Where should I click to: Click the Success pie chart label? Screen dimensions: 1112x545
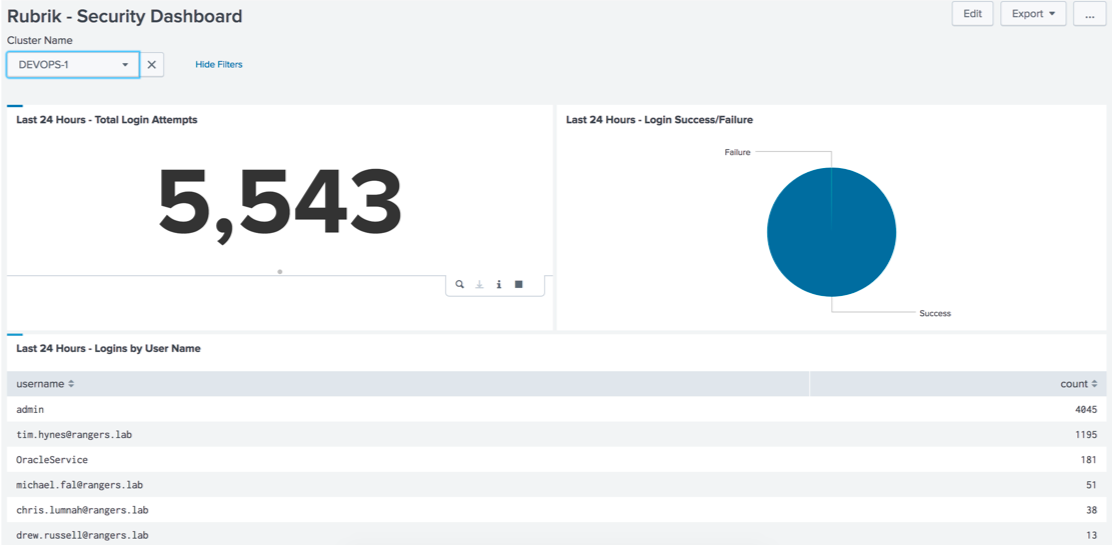(x=935, y=313)
